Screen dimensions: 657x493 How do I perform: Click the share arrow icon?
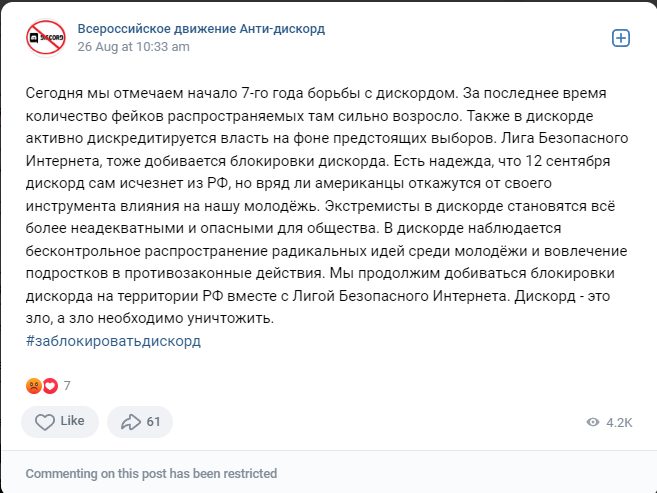tap(129, 422)
